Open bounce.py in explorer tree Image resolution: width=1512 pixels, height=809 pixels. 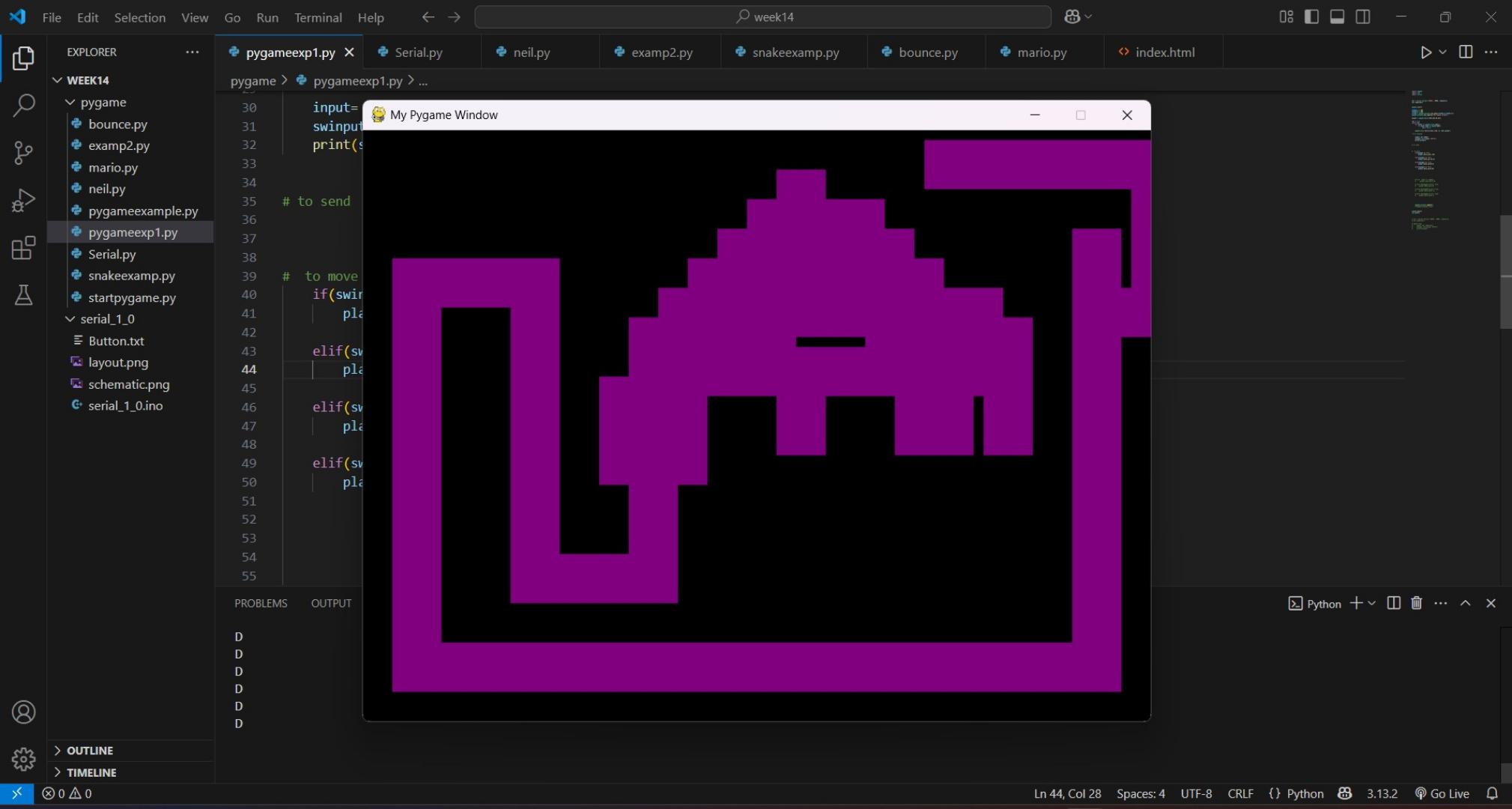118,124
